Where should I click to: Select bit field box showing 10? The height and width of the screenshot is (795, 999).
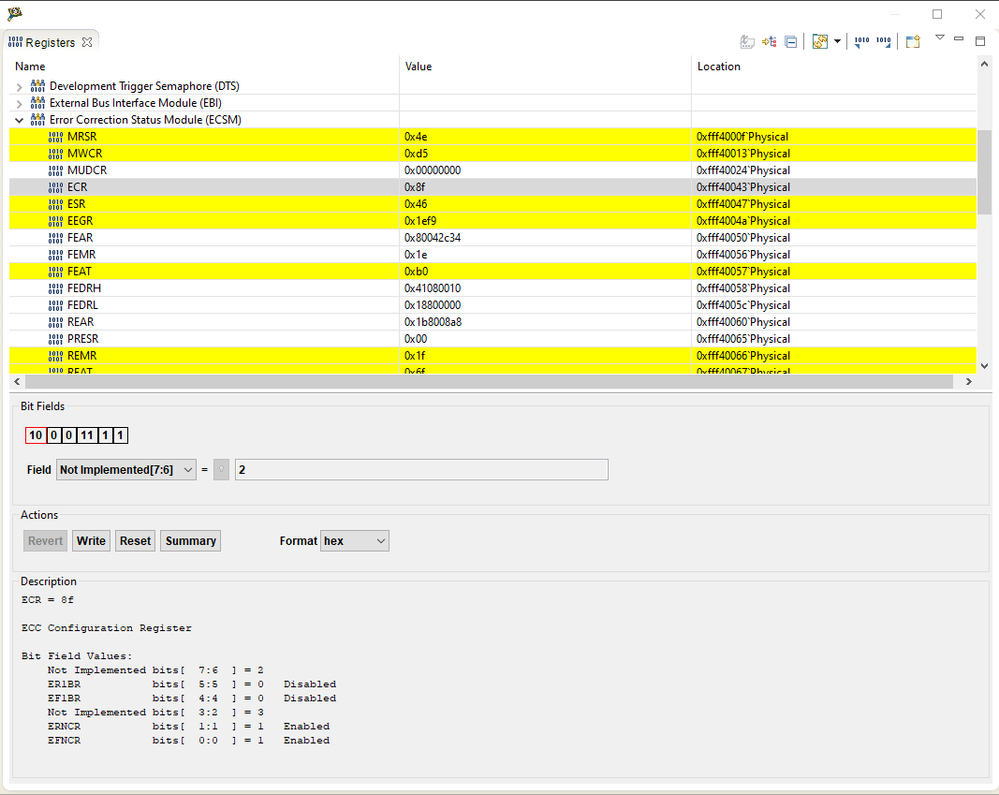click(x=36, y=435)
